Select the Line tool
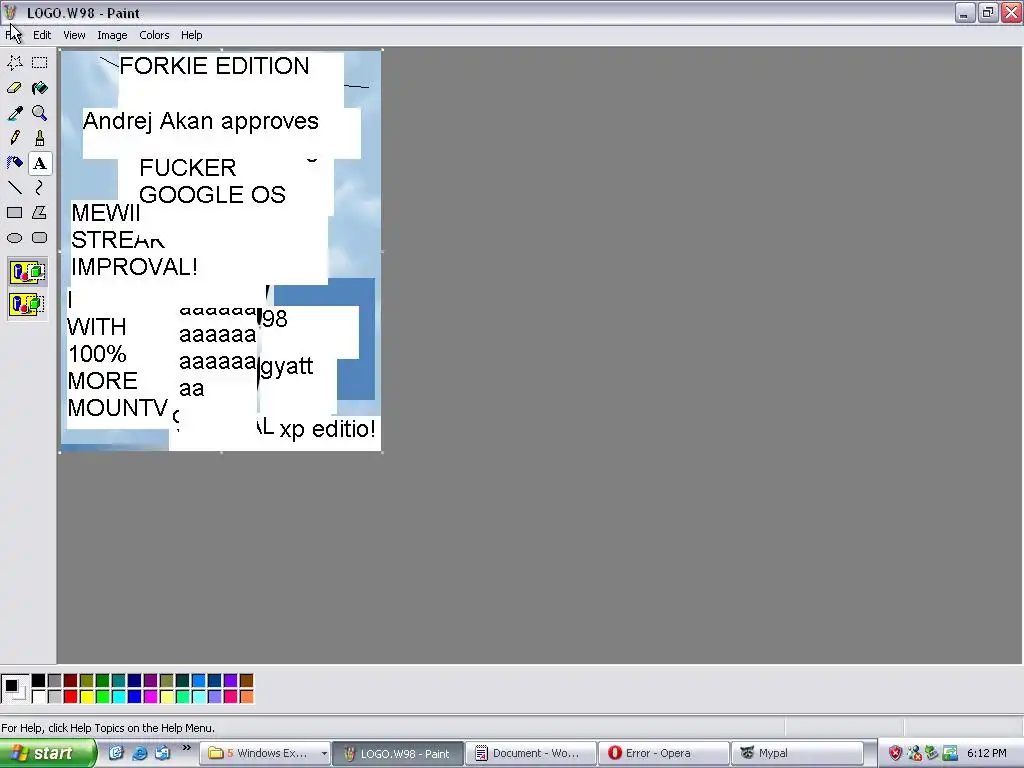Viewport: 1024px width, 768px height. (x=14, y=188)
